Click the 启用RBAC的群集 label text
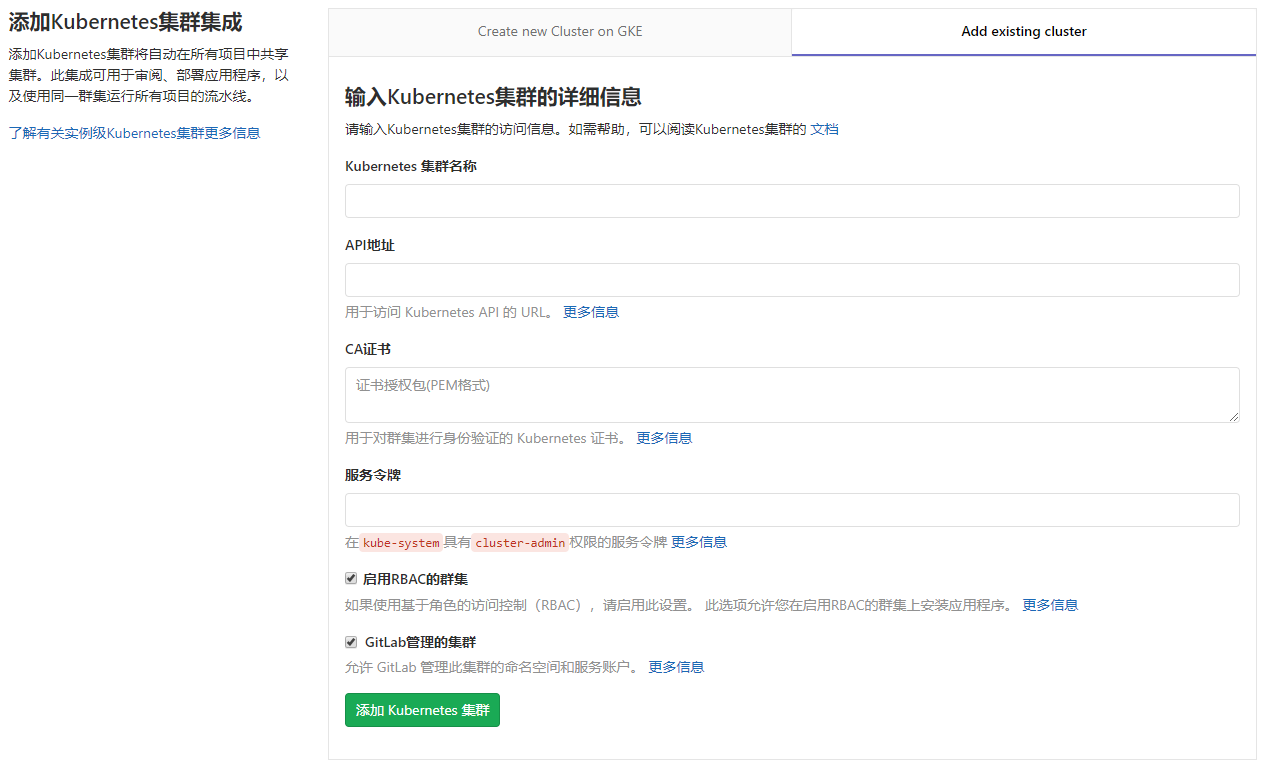 click(415, 579)
